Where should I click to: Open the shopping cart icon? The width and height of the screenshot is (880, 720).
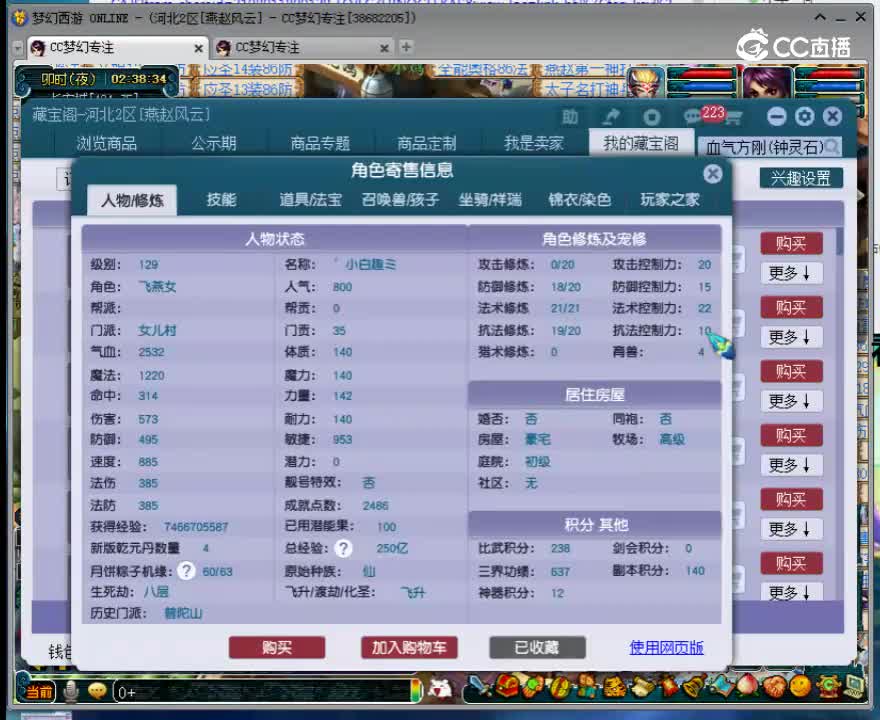point(734,117)
